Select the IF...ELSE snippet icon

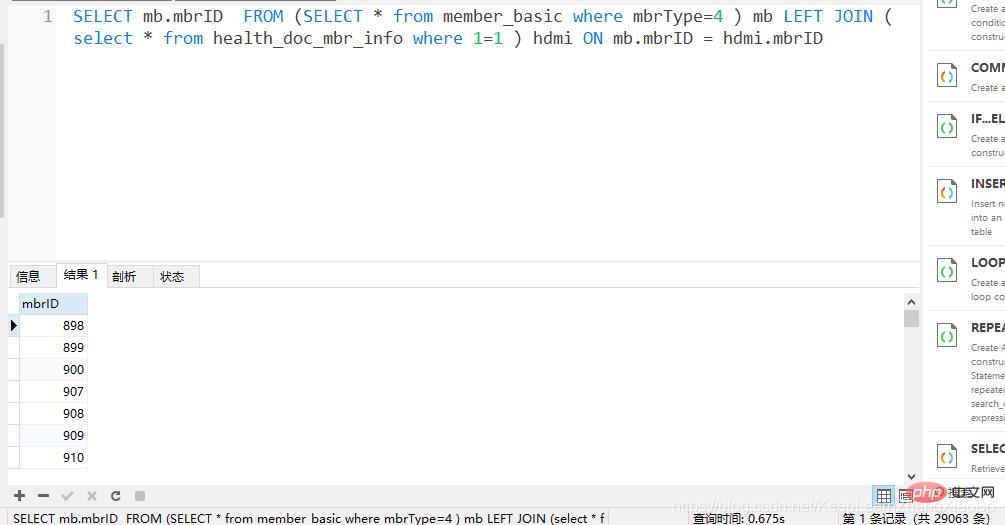click(x=946, y=126)
